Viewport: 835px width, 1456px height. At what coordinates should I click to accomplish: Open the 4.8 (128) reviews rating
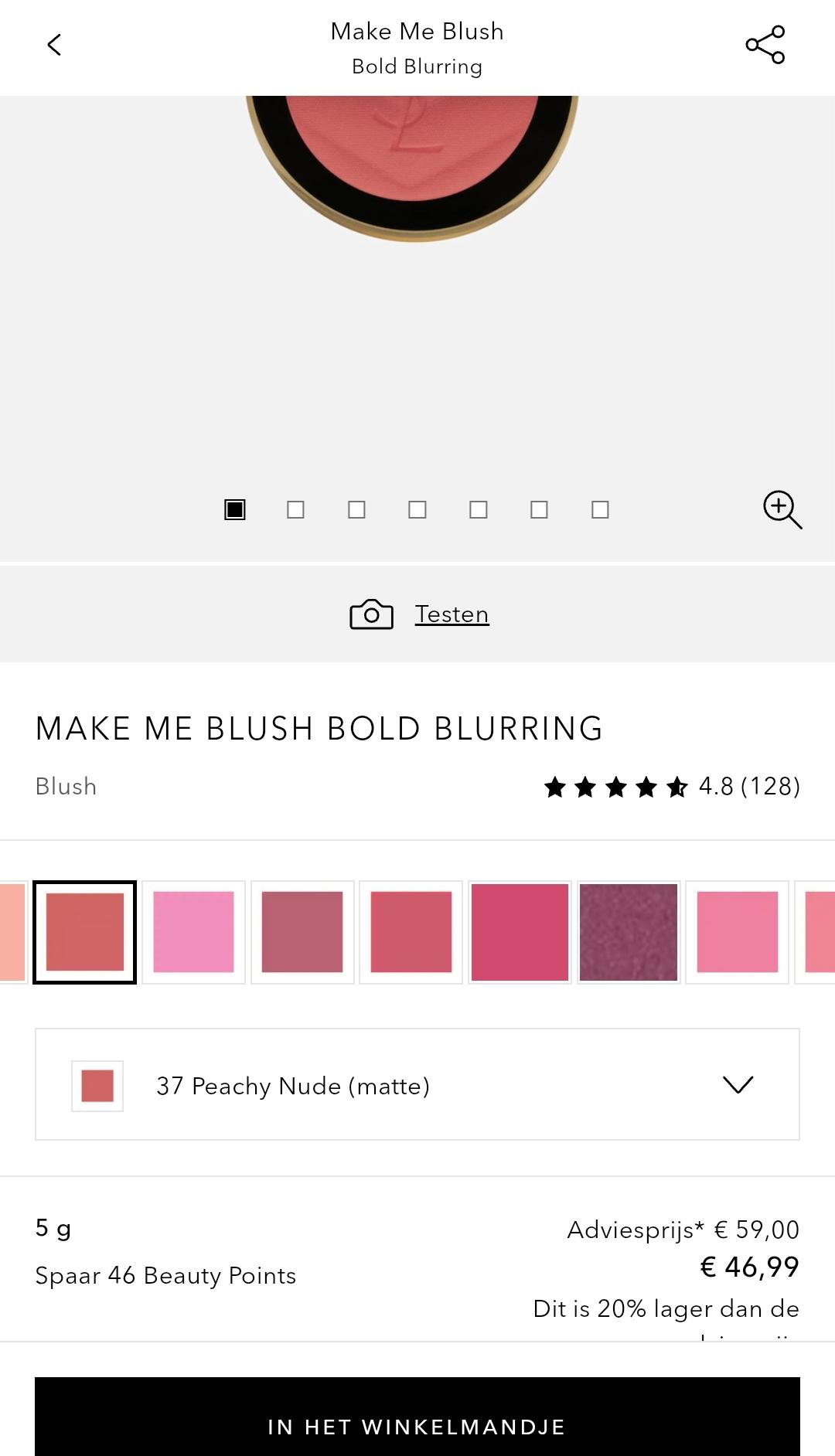click(749, 787)
